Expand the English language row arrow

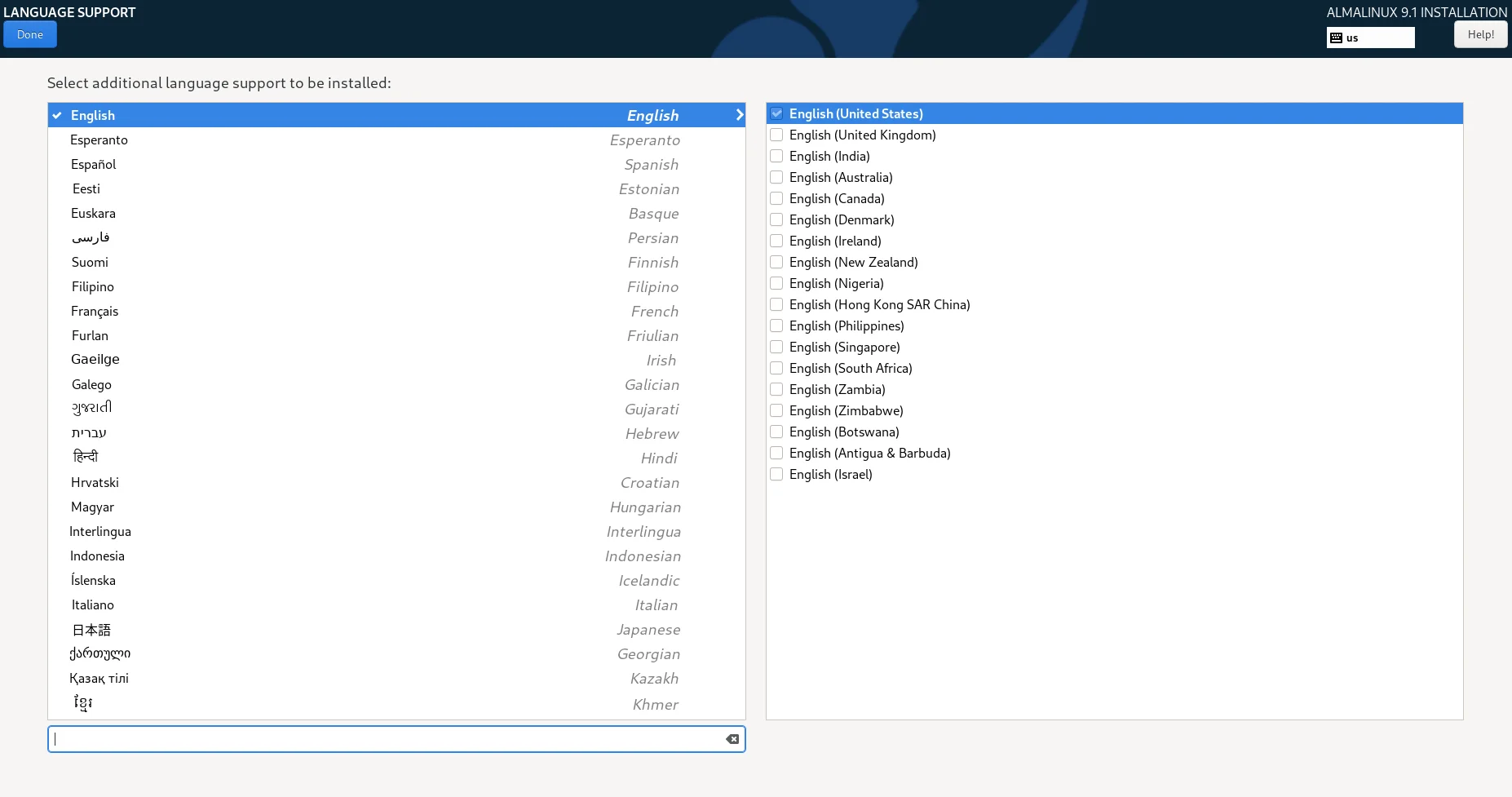click(739, 115)
